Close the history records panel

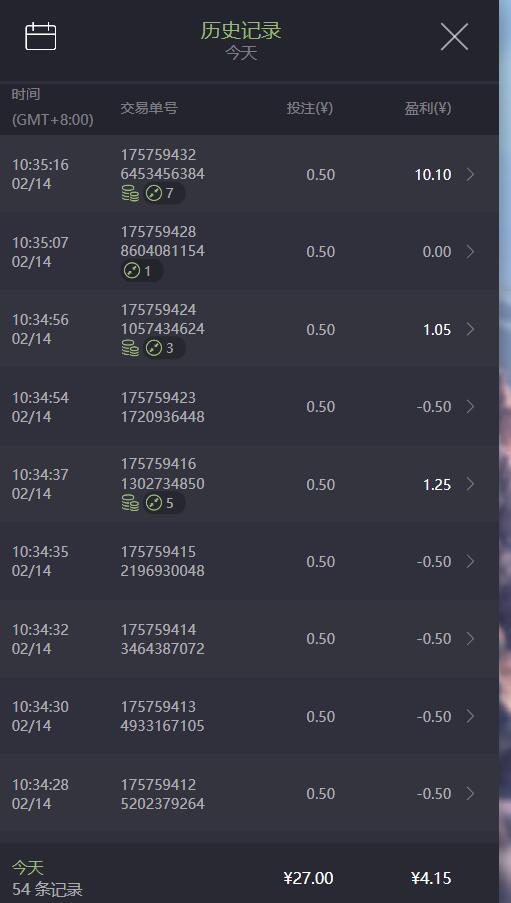[x=454, y=37]
